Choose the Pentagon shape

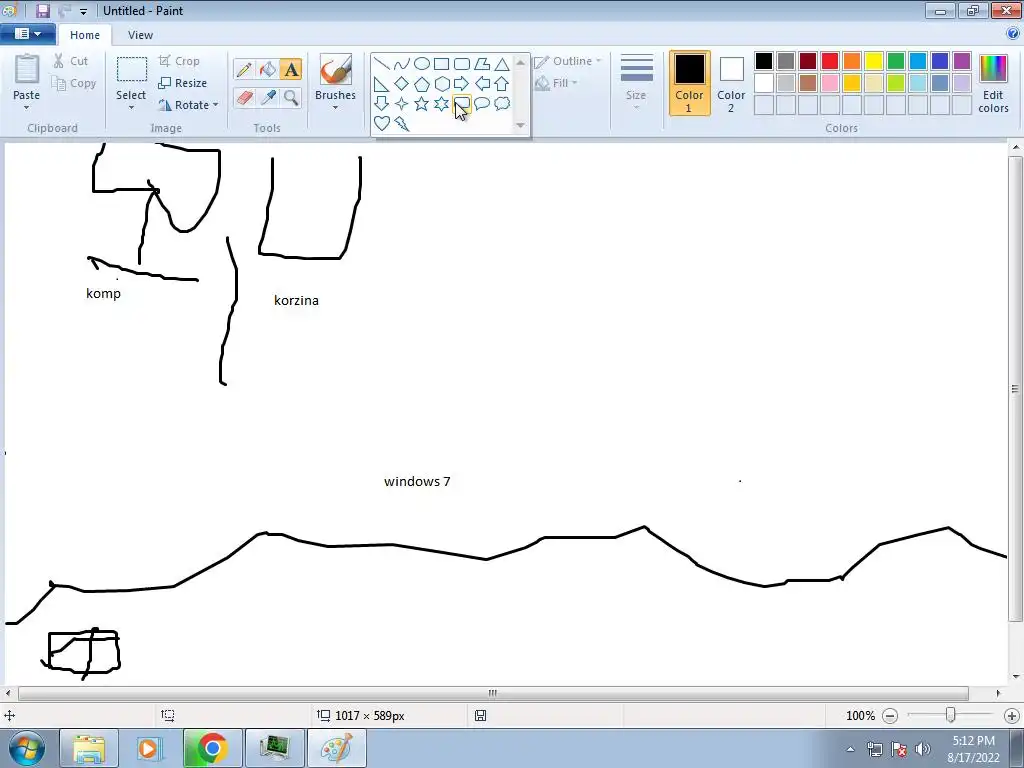[422, 84]
